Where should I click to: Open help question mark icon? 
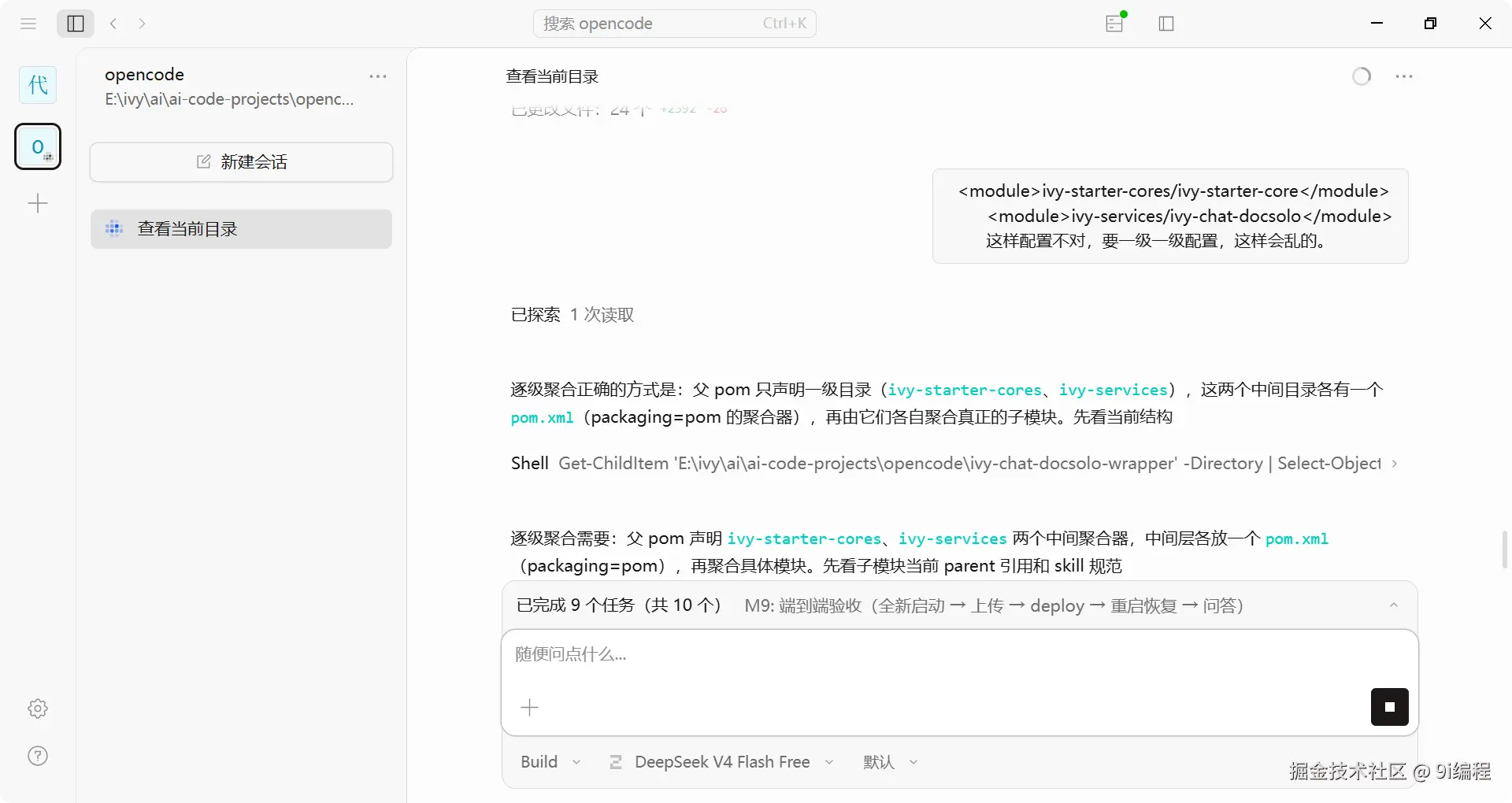38,756
